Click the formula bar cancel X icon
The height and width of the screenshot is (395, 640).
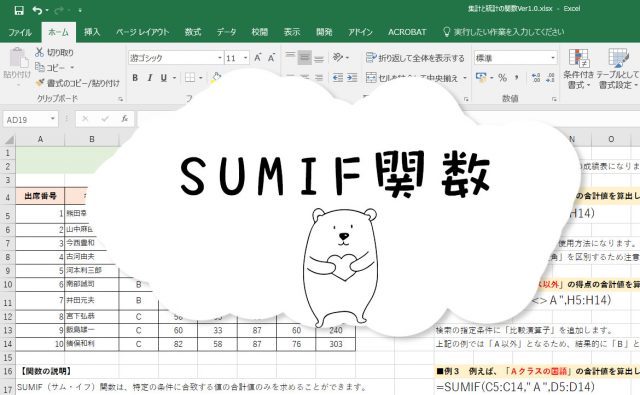(85, 119)
